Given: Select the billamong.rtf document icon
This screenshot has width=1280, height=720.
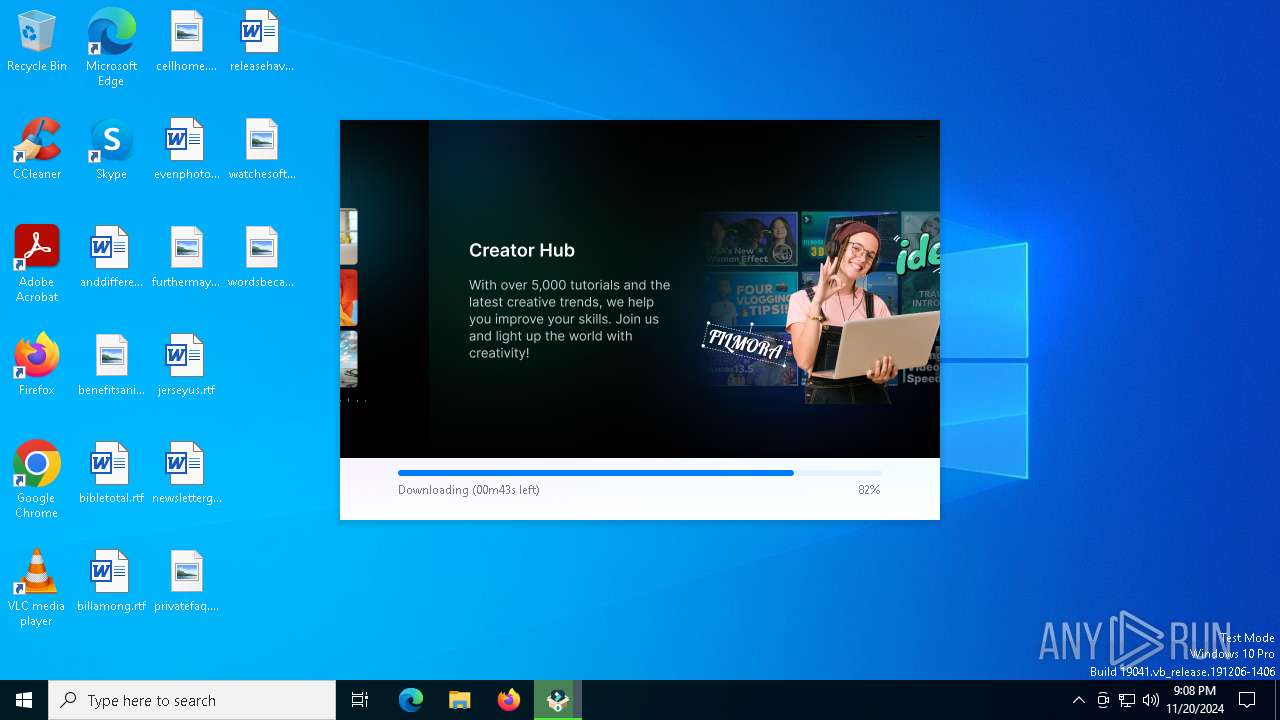Looking at the screenshot, I should pos(111,581).
